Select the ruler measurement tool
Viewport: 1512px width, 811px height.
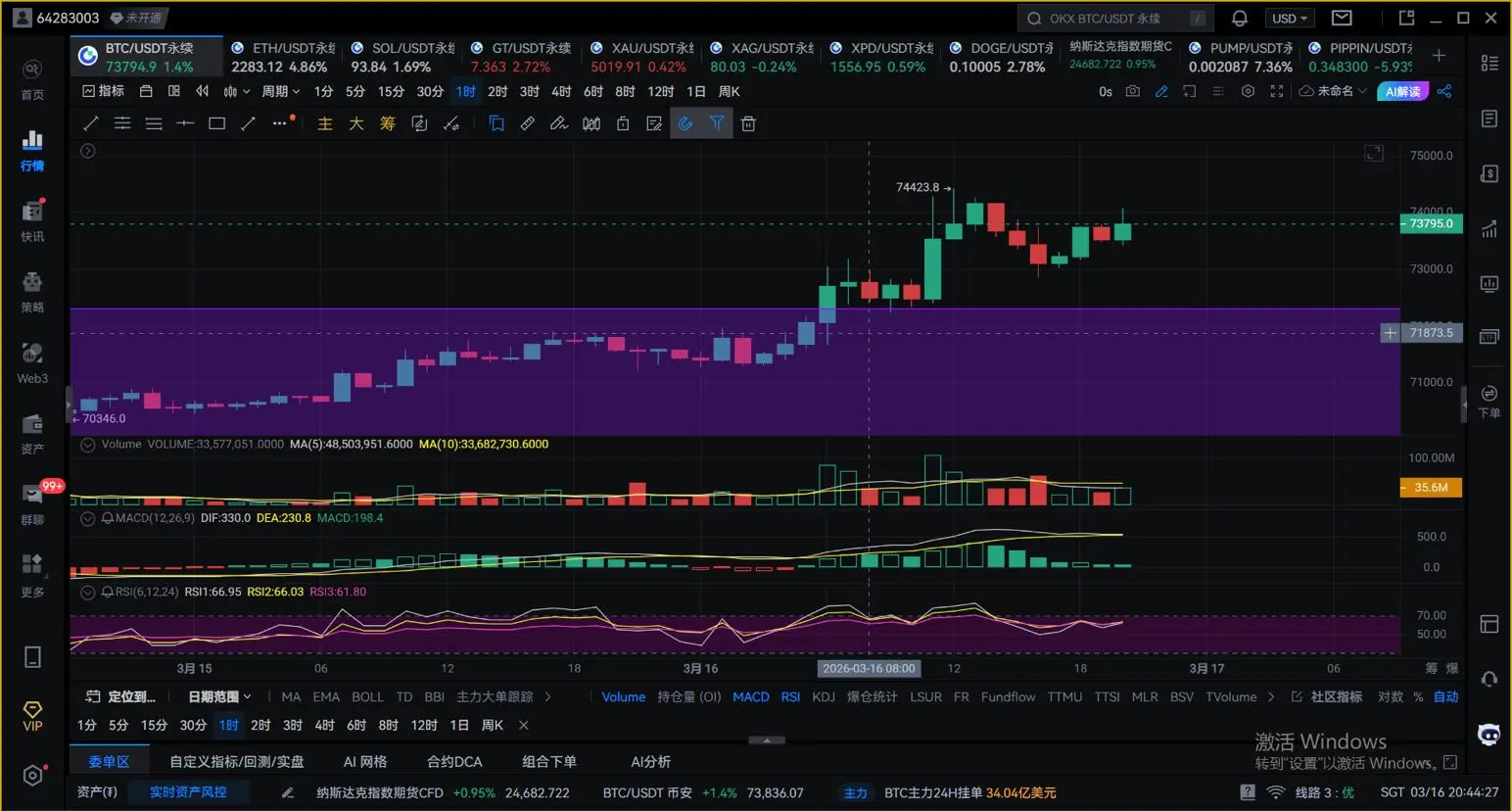pos(528,123)
